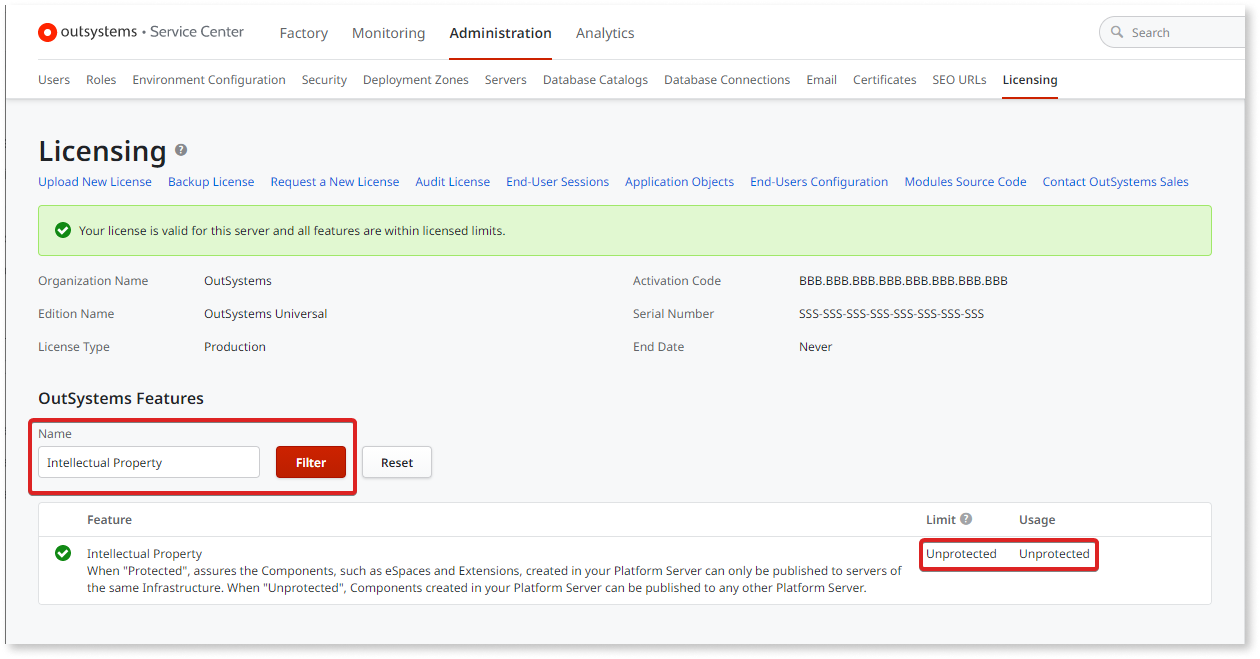Click the OutSystems logo icon

coord(47,32)
